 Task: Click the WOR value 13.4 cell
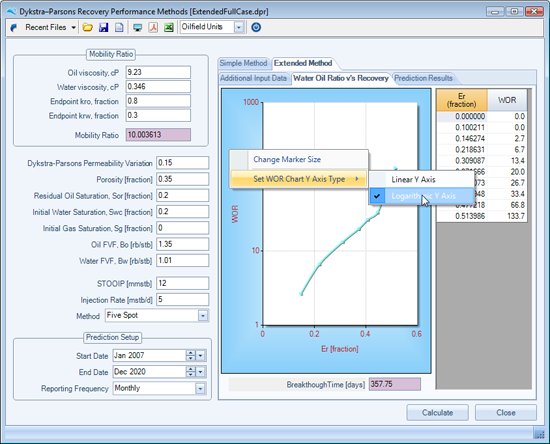point(507,161)
